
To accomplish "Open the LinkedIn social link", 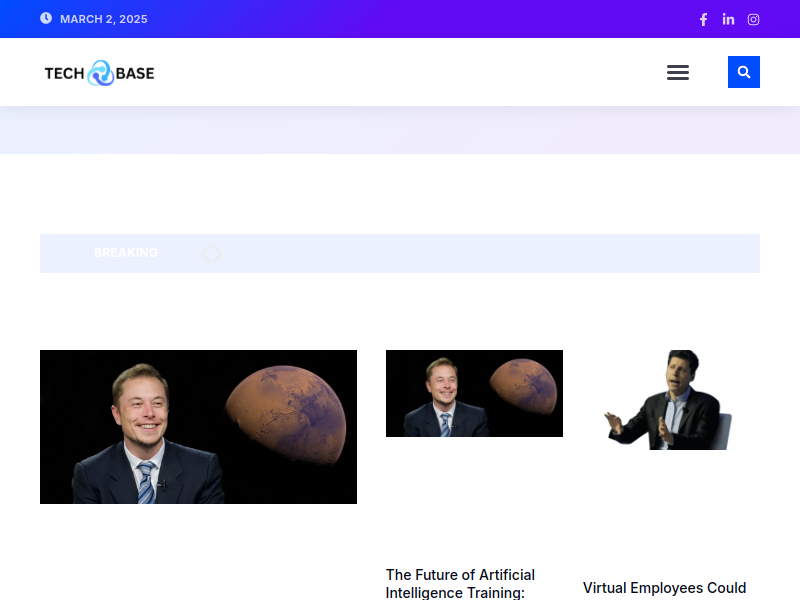I will (x=728, y=19).
